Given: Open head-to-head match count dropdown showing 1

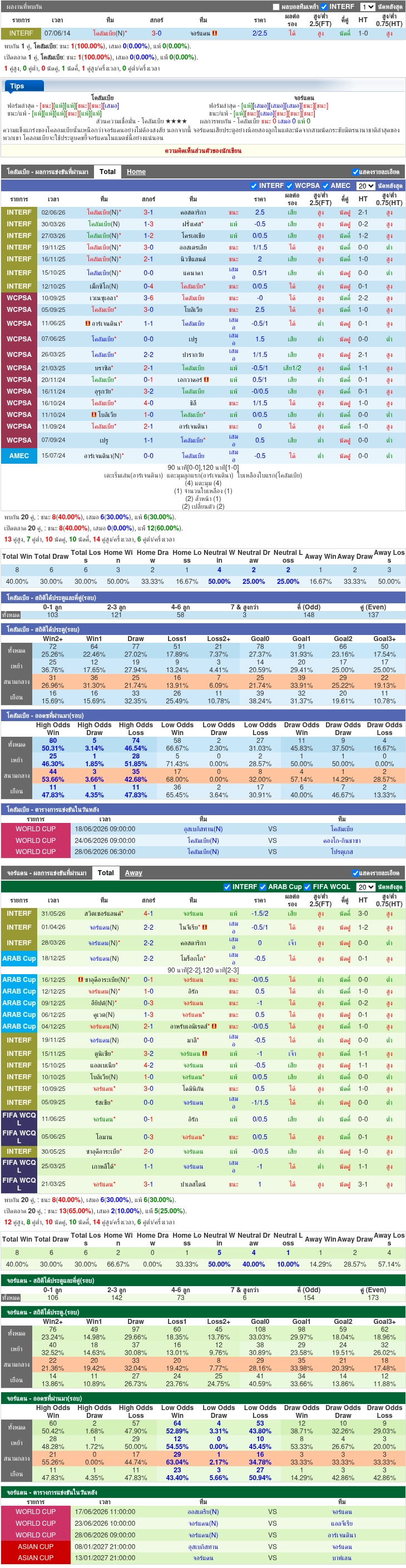Looking at the screenshot, I should tap(368, 7).
